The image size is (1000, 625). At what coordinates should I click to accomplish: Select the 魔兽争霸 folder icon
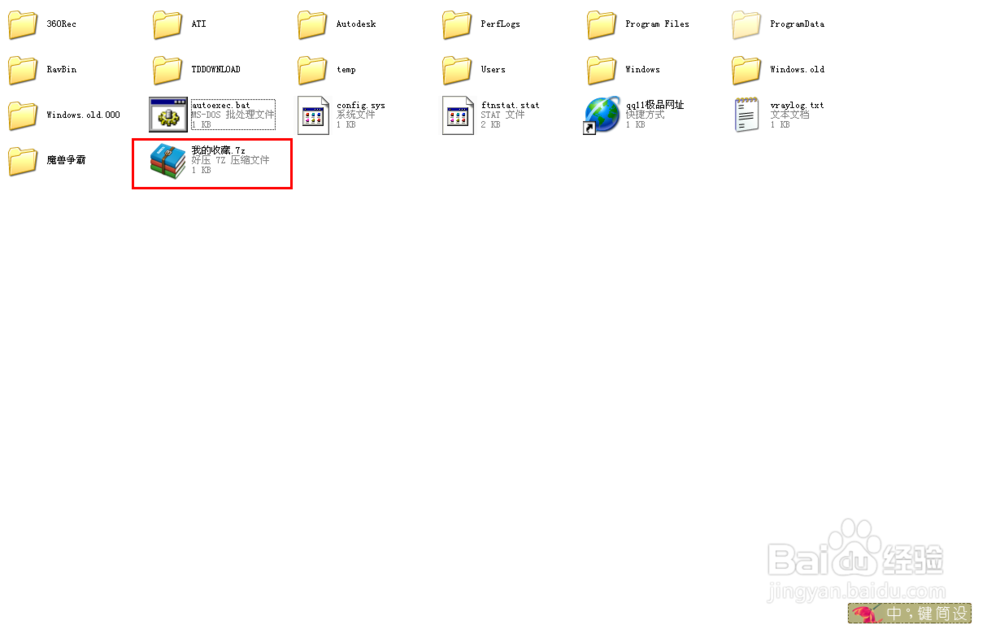[23, 160]
